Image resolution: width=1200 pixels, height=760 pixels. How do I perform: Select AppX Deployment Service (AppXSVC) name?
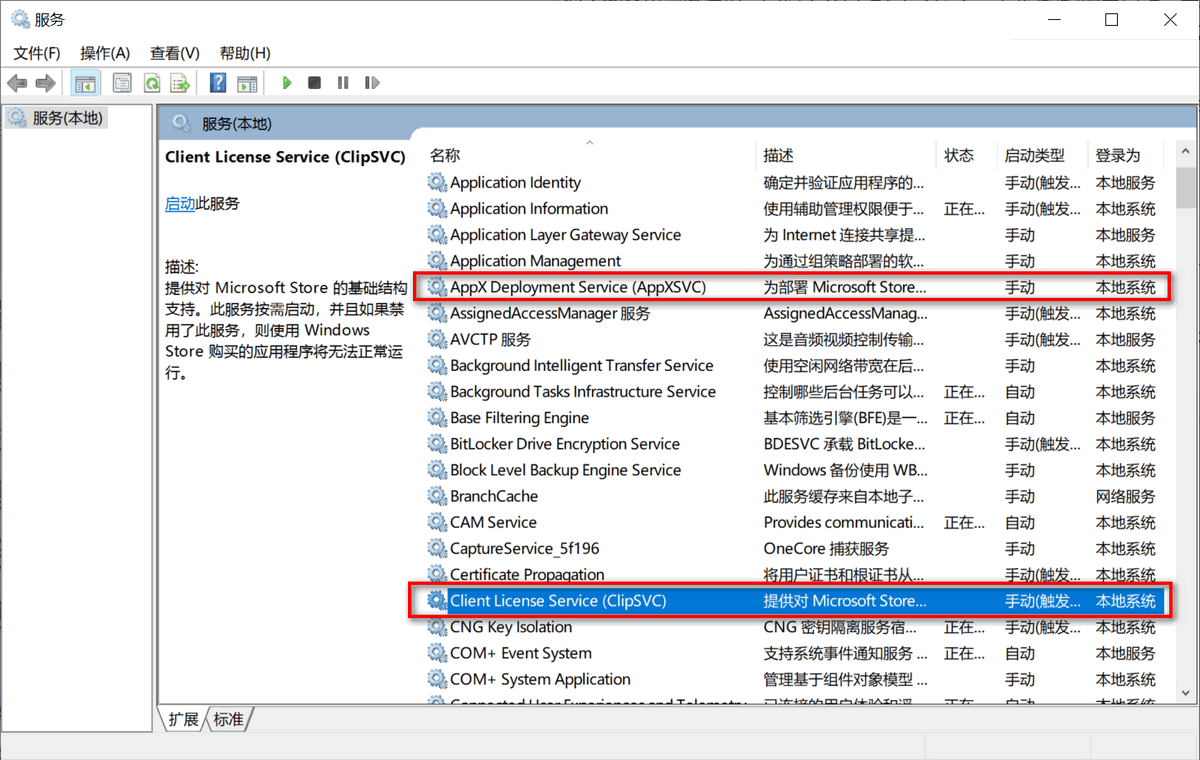coord(578,287)
